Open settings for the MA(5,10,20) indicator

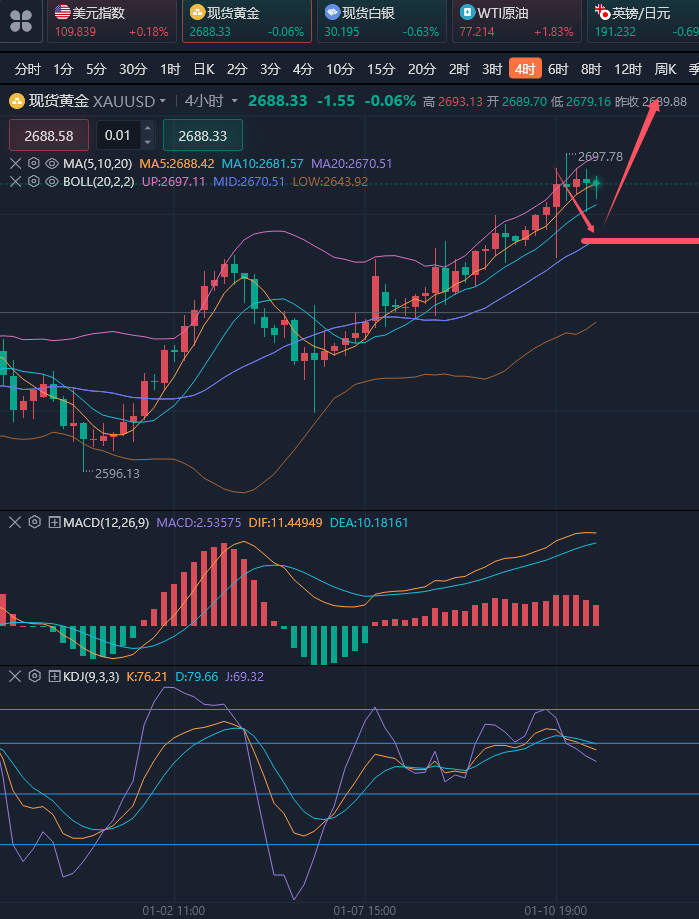click(x=34, y=163)
